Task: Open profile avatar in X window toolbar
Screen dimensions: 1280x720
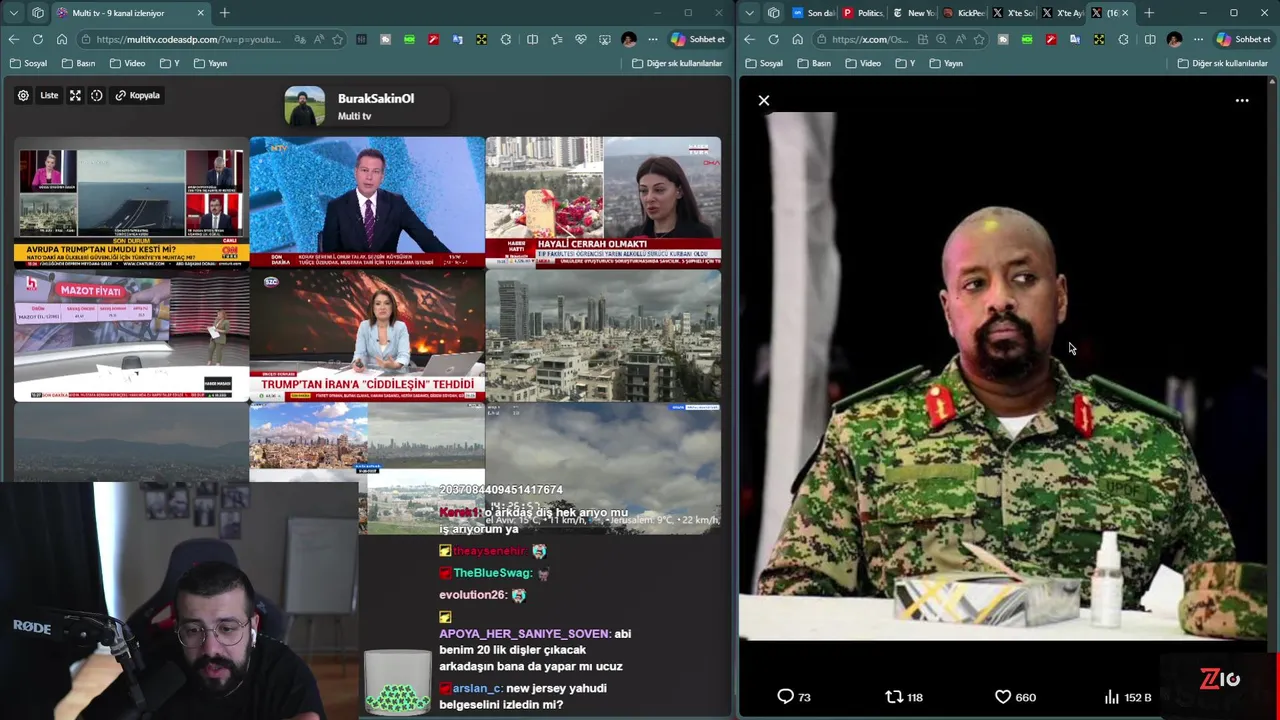Action: [1174, 39]
